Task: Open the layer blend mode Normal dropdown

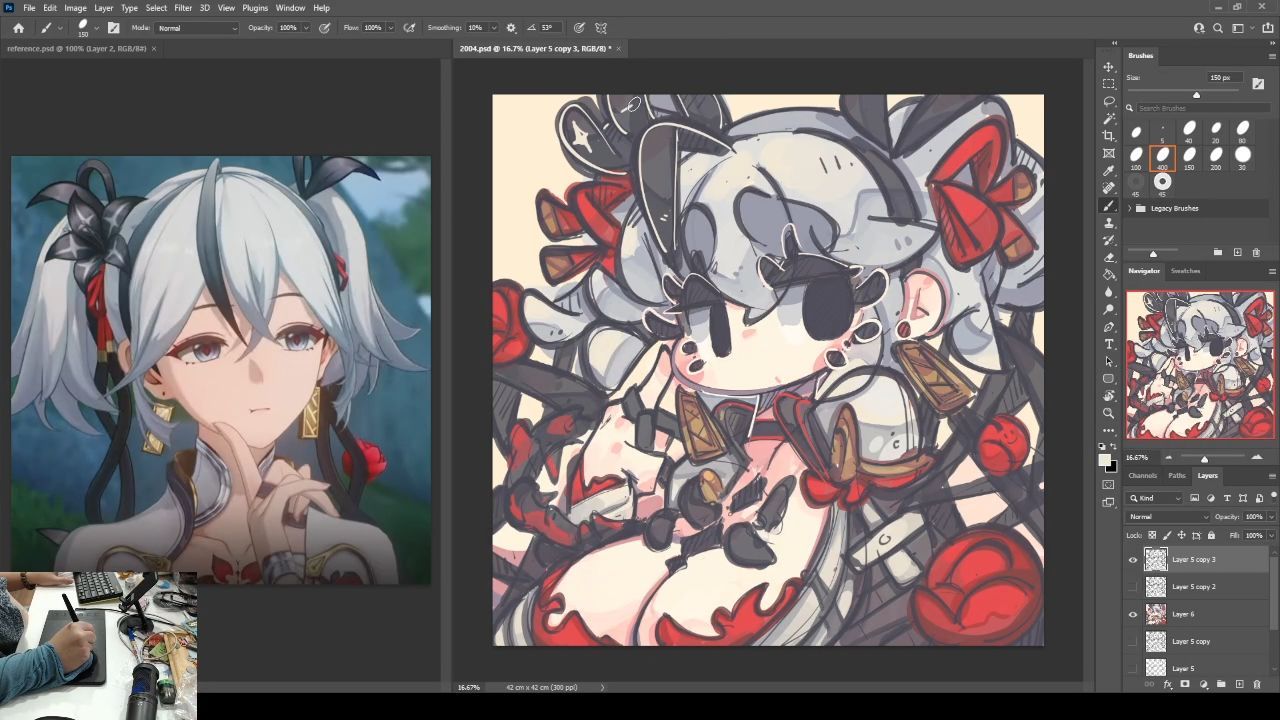Action: pos(1167,517)
